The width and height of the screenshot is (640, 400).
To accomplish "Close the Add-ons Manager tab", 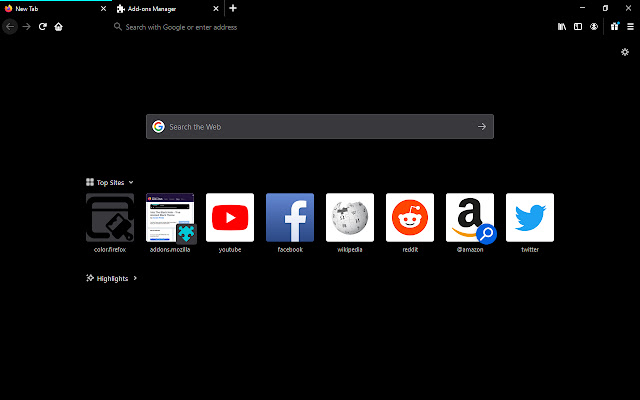I will click(x=216, y=9).
